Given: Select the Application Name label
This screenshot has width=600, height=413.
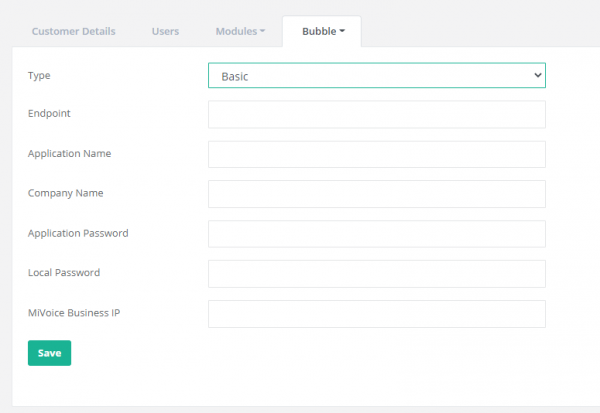Looking at the screenshot, I should tap(69, 153).
